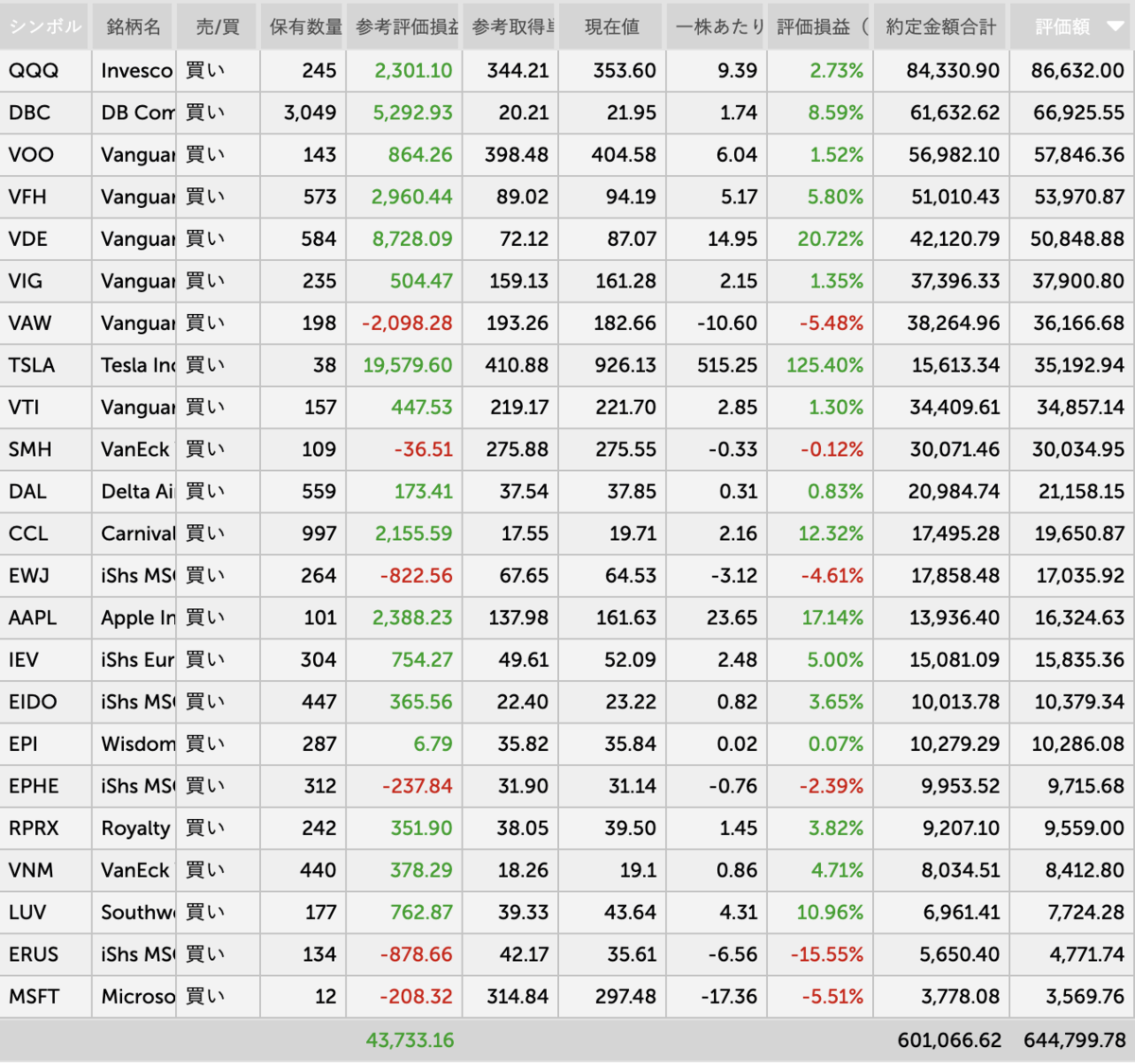Click SMH contract total 30,071.46

(954, 449)
